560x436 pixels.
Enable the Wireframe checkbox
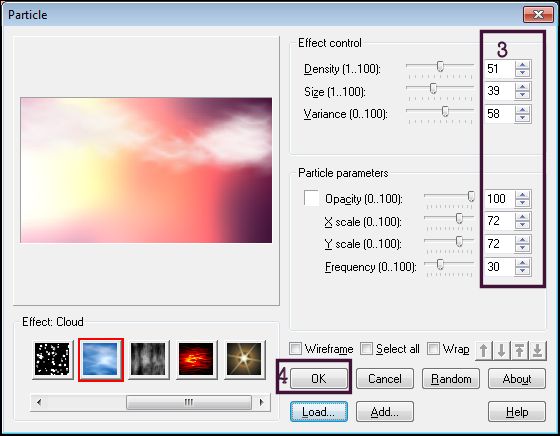295,349
